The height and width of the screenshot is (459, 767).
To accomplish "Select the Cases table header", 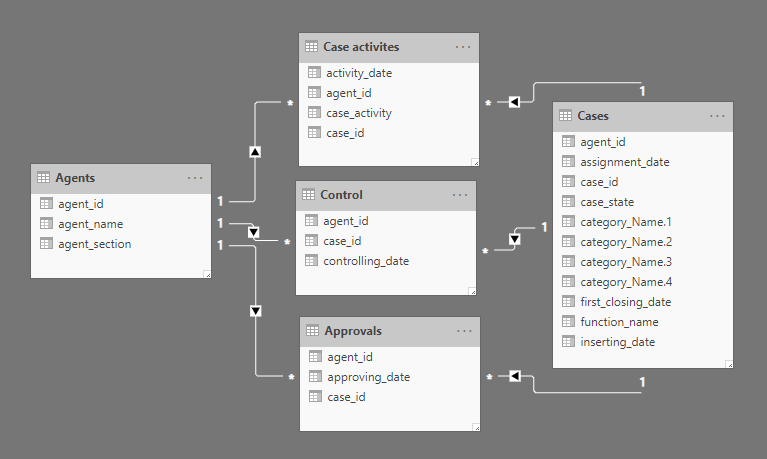I will point(643,116).
